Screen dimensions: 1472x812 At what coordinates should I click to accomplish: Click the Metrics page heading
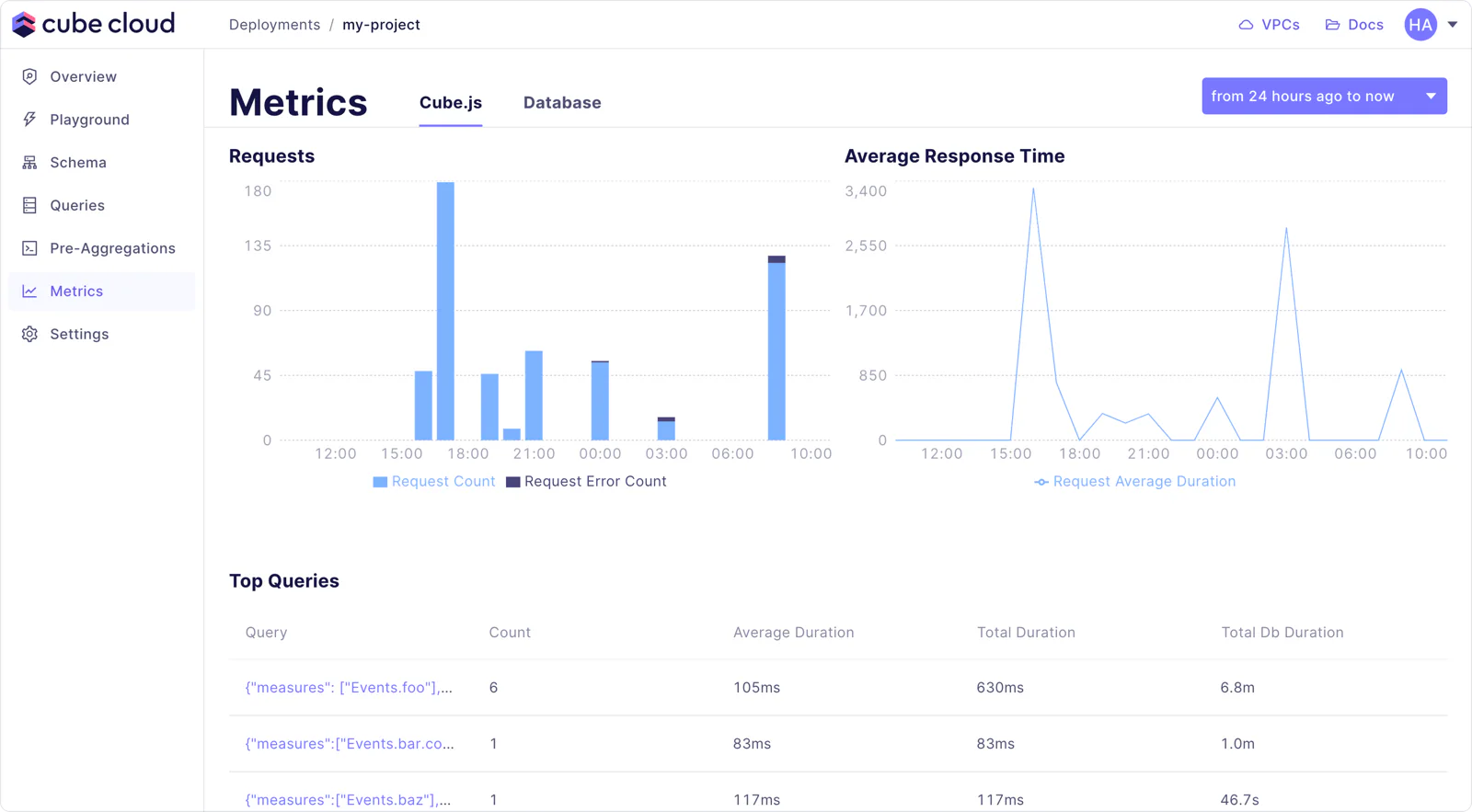298,102
